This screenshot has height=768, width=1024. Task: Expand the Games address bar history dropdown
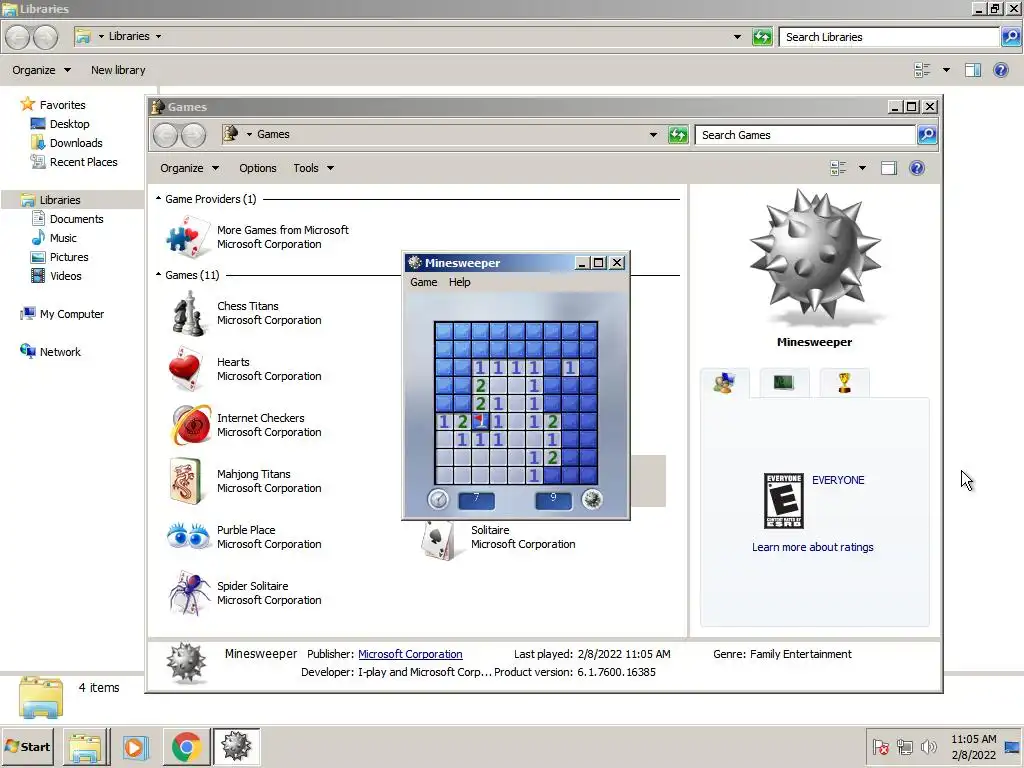point(653,135)
